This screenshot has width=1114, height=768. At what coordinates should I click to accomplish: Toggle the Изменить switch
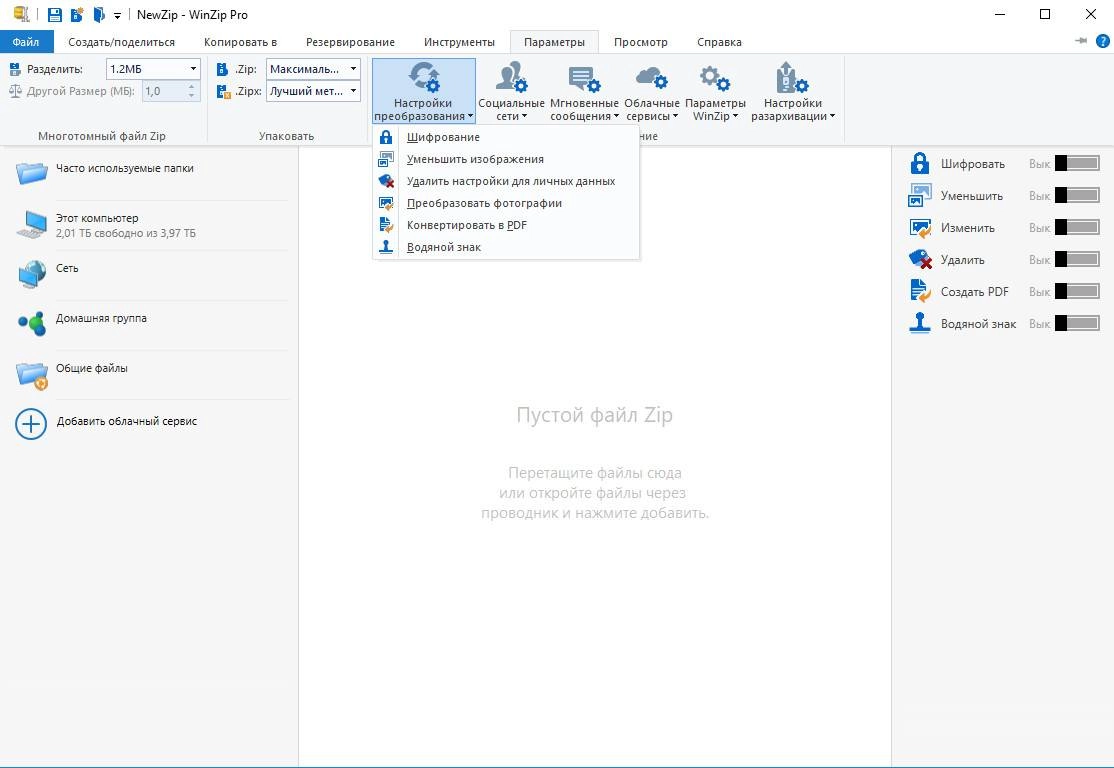[x=1077, y=227]
